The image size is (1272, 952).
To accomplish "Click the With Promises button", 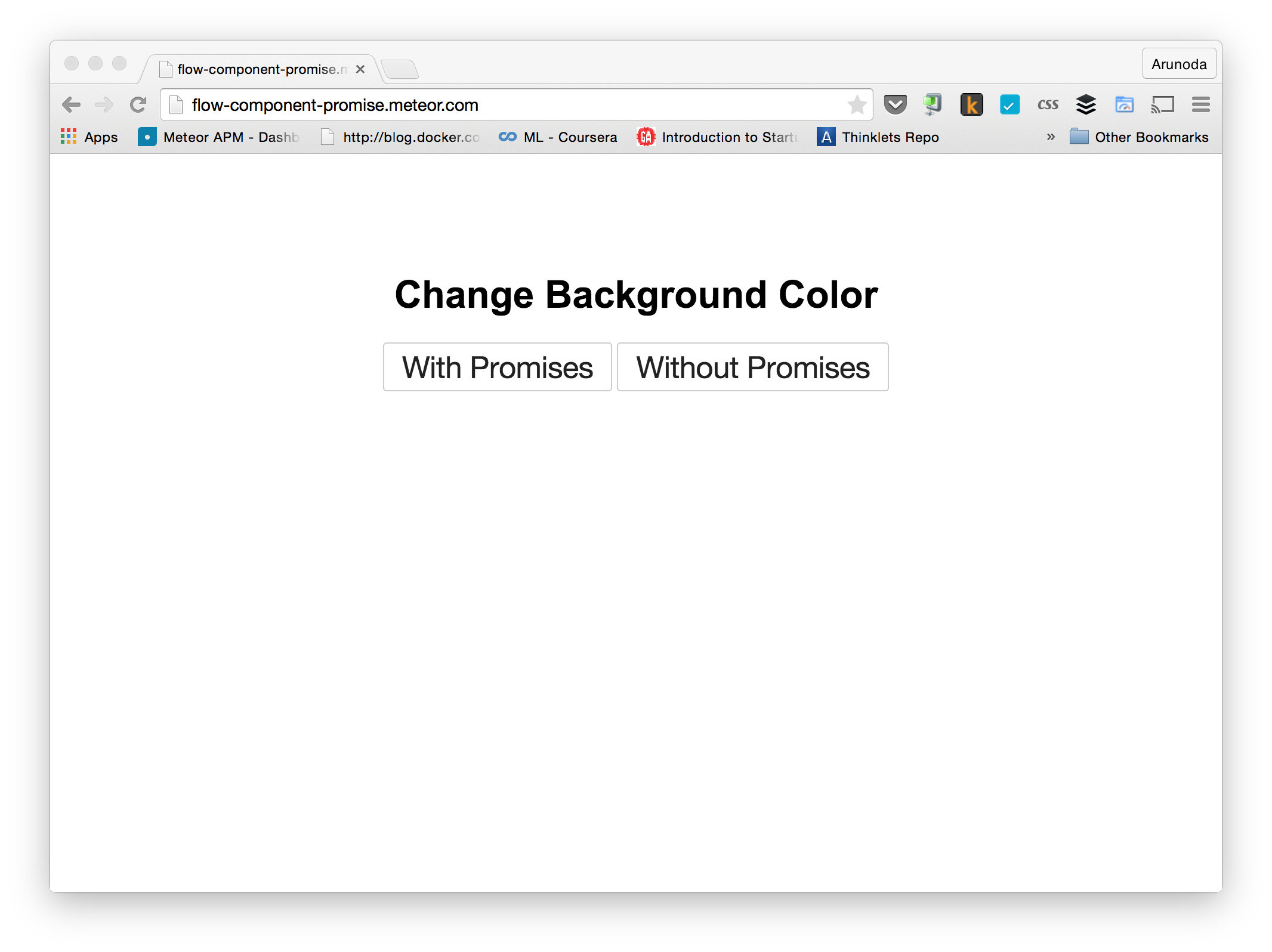I will point(496,366).
